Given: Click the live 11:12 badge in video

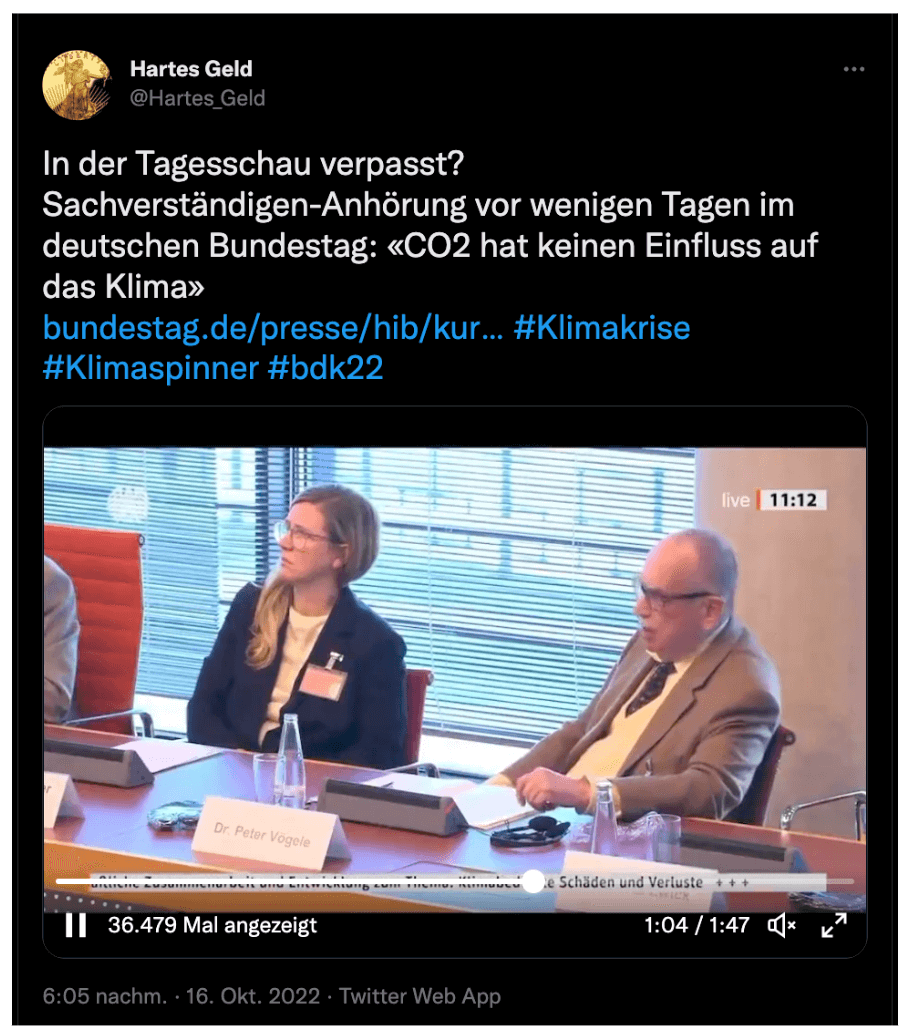Looking at the screenshot, I should tap(773, 500).
